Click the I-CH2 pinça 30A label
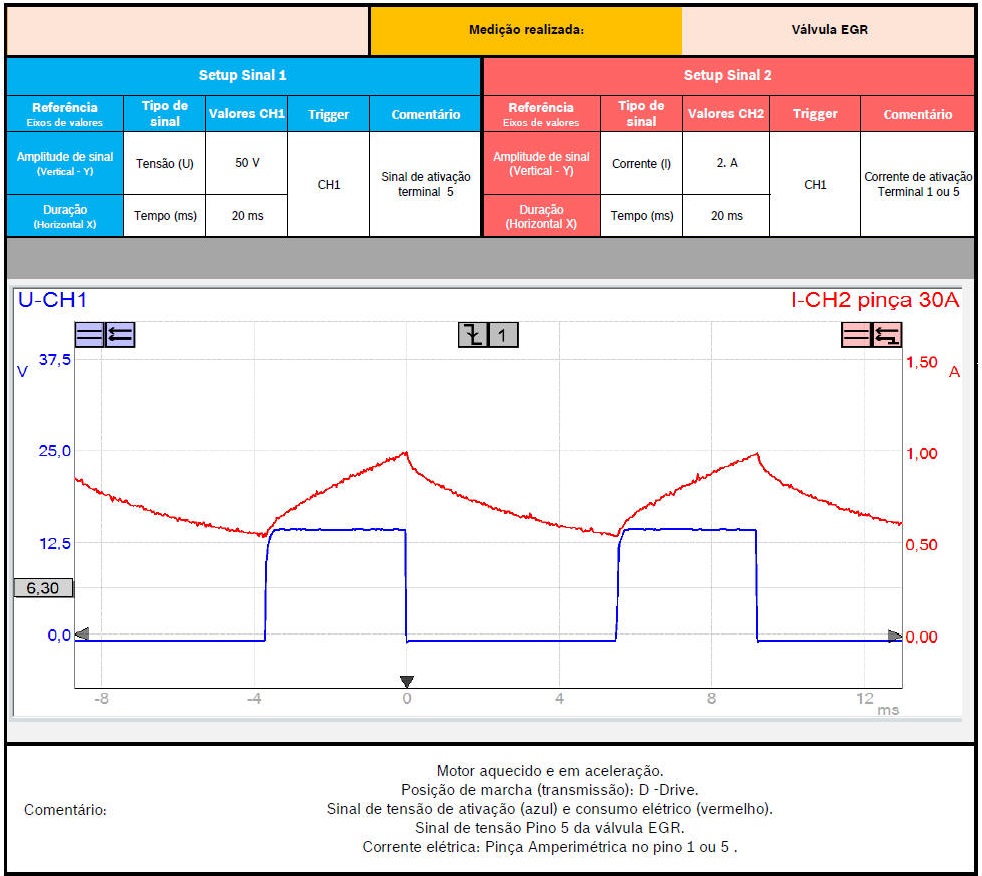 [875, 300]
